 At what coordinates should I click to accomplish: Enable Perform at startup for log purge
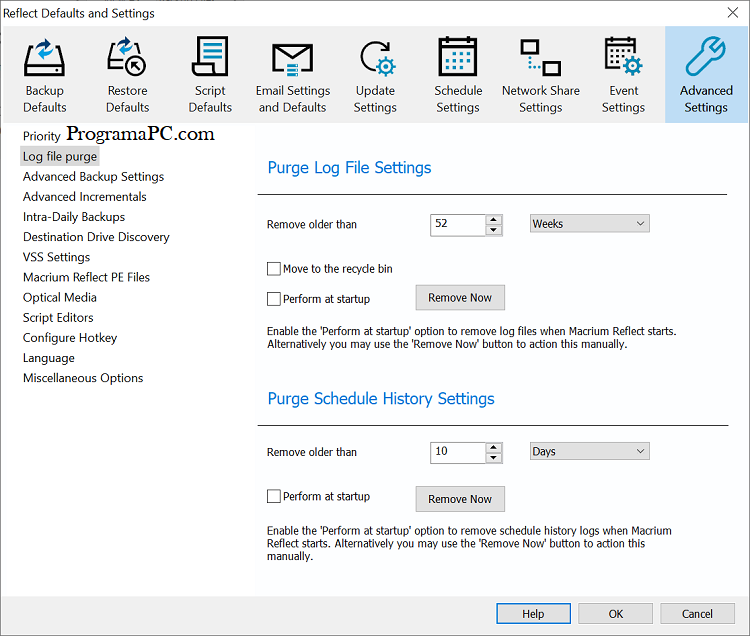(x=274, y=299)
